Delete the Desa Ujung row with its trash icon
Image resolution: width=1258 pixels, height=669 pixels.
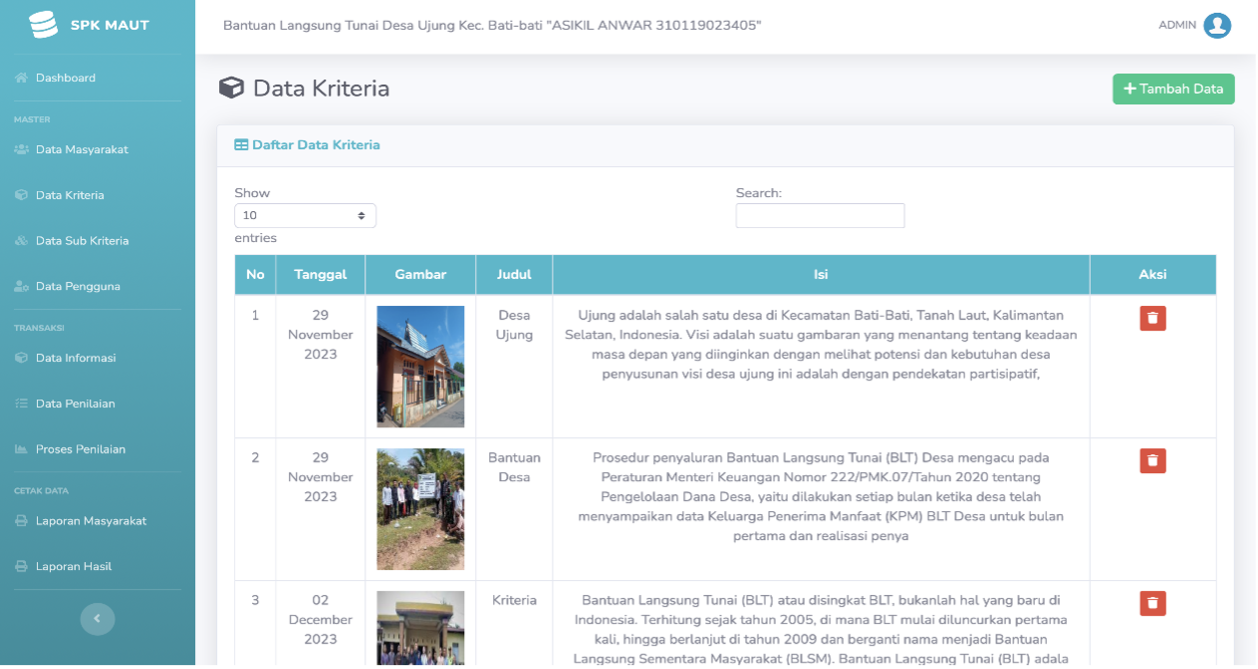(1153, 318)
